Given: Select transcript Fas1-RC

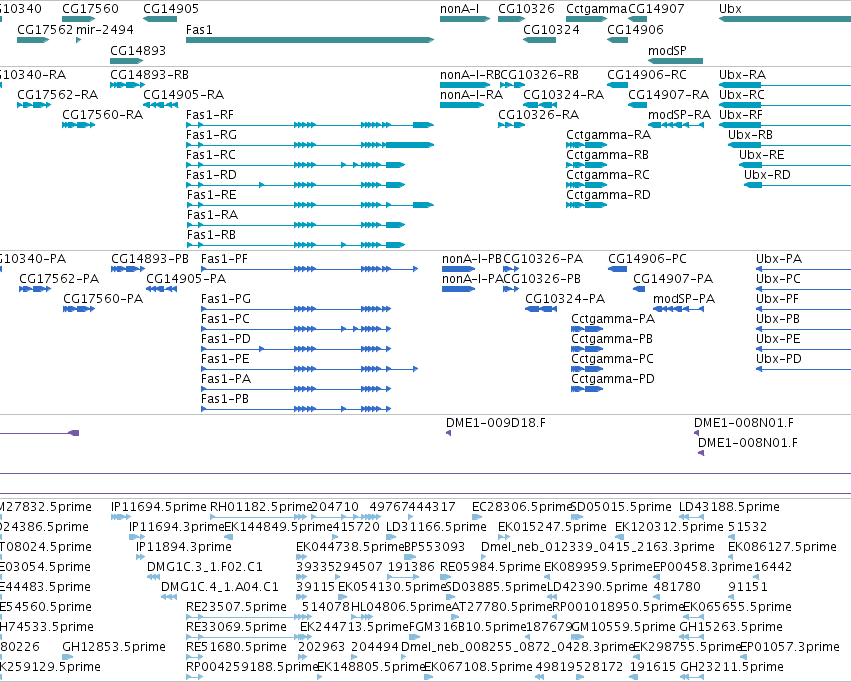Looking at the screenshot, I should pos(295,165).
